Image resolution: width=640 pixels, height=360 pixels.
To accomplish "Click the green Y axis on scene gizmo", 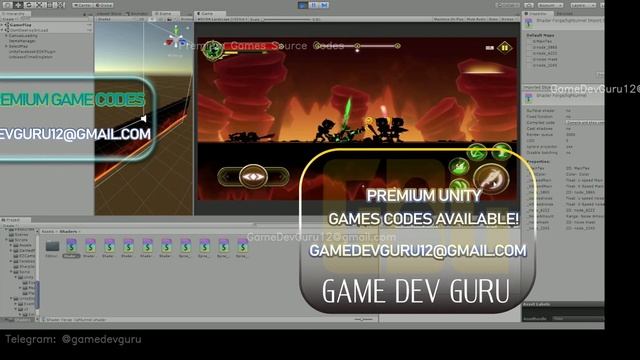I will pos(176,30).
